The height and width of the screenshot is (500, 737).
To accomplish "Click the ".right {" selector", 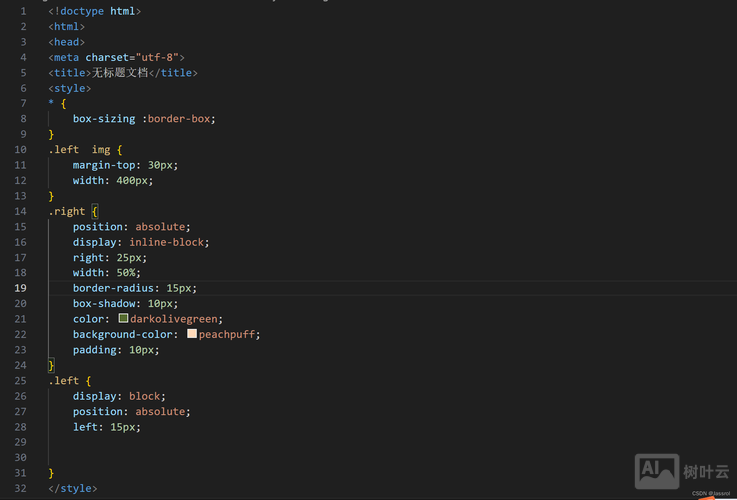I will (73, 211).
